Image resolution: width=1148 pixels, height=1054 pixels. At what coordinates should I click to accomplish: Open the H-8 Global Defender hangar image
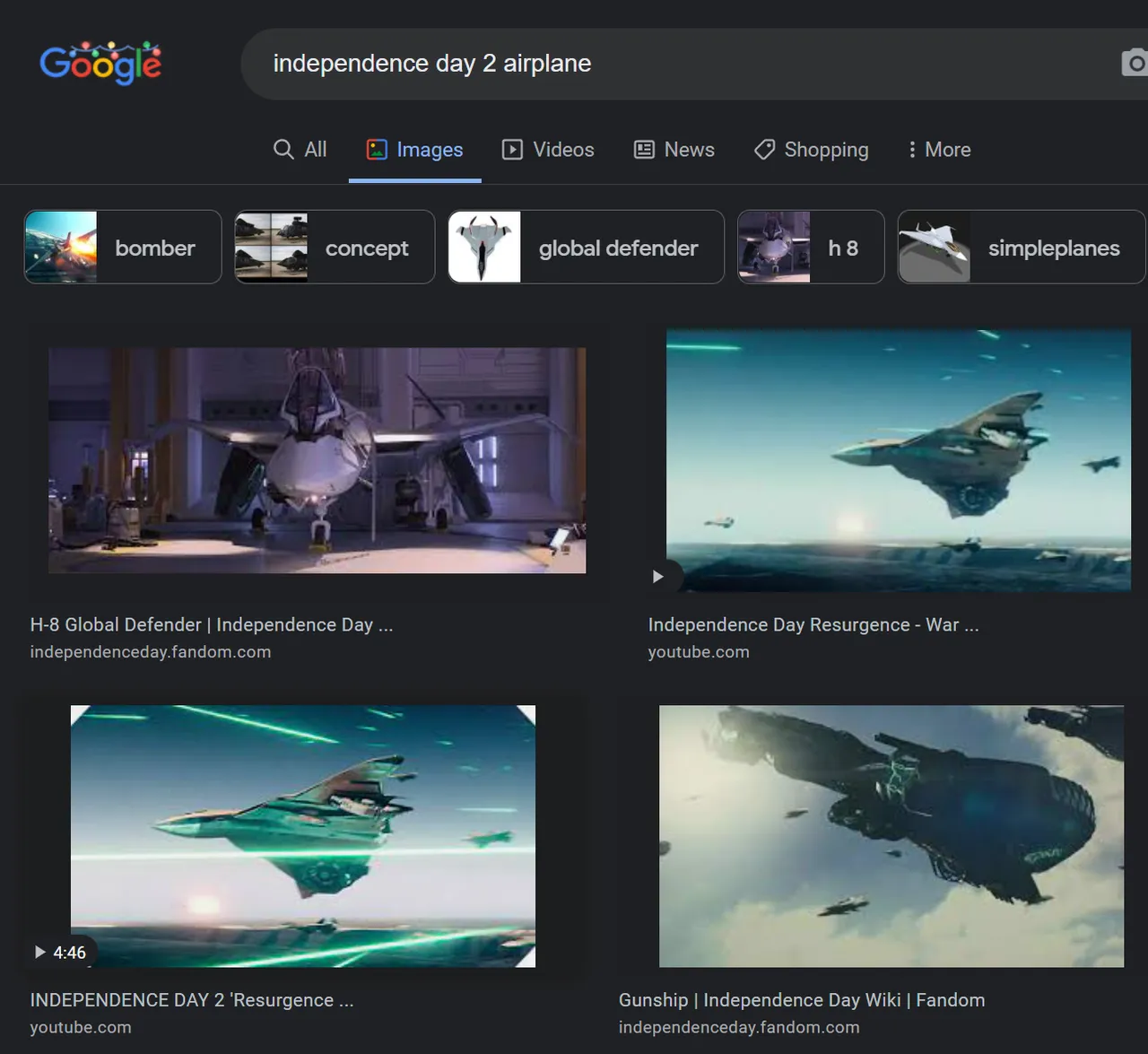317,460
